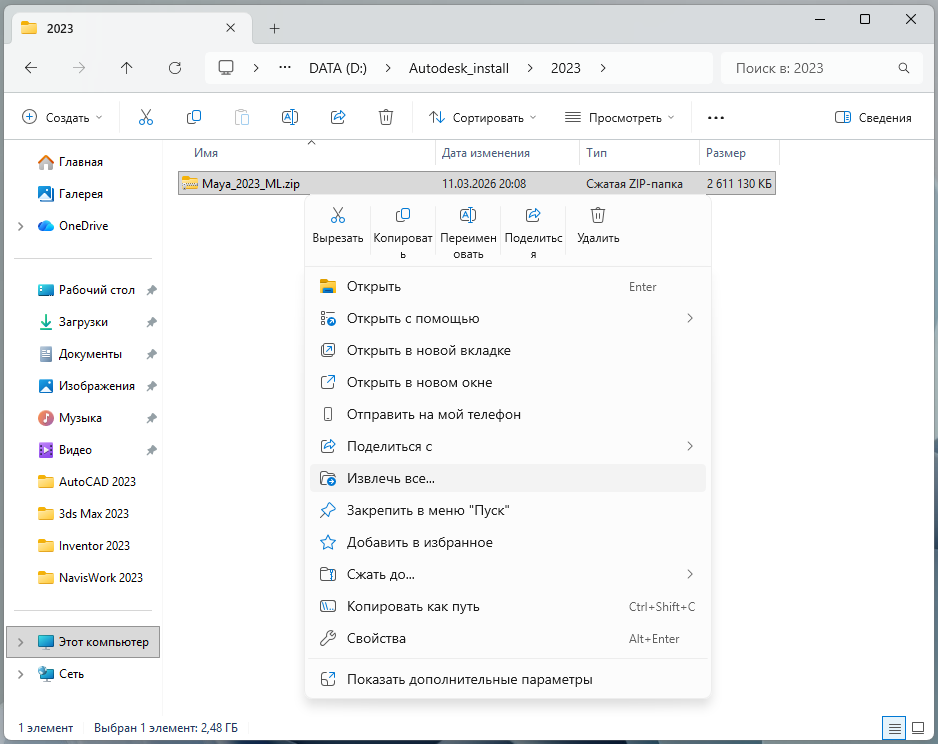938x744 pixels.
Task: Click the PC monitor icon in the address bar
Action: pos(226,68)
